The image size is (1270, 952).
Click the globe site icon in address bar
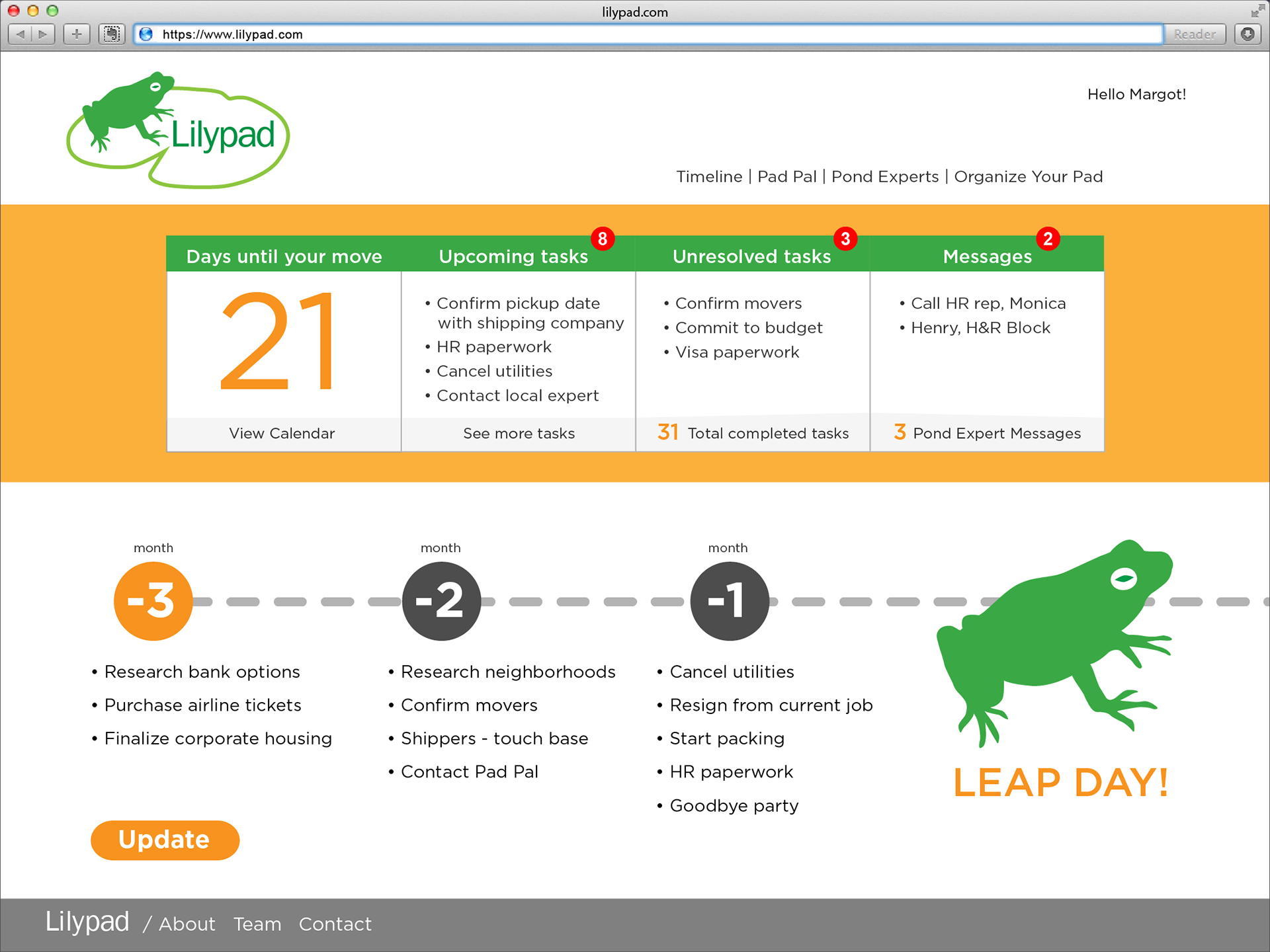(146, 34)
